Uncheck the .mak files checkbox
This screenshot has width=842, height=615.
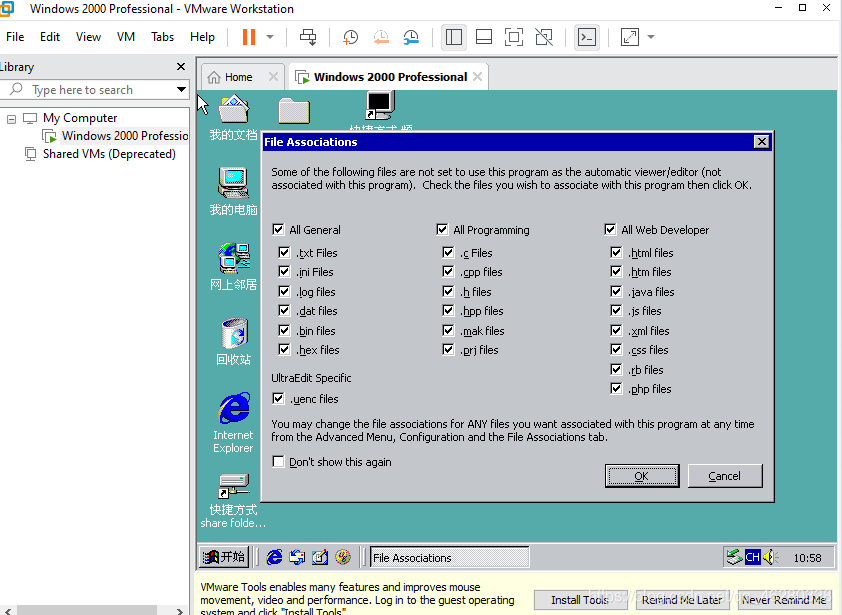[x=448, y=330]
